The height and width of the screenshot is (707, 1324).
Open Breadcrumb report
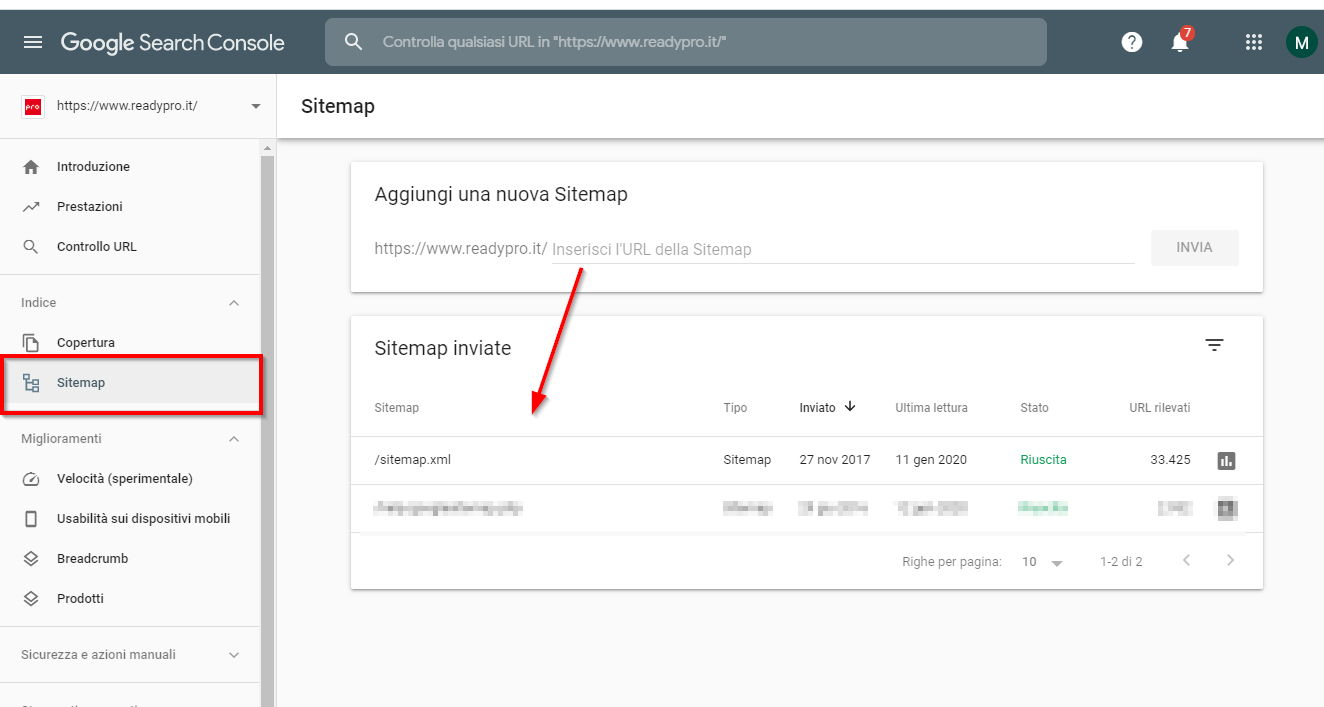pyautogui.click(x=93, y=559)
